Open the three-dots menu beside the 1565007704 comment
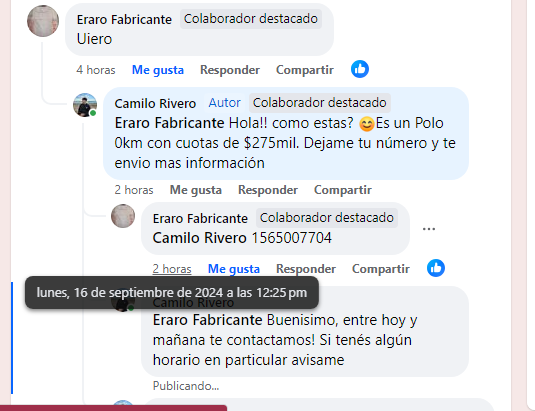535x411 pixels. click(x=429, y=229)
